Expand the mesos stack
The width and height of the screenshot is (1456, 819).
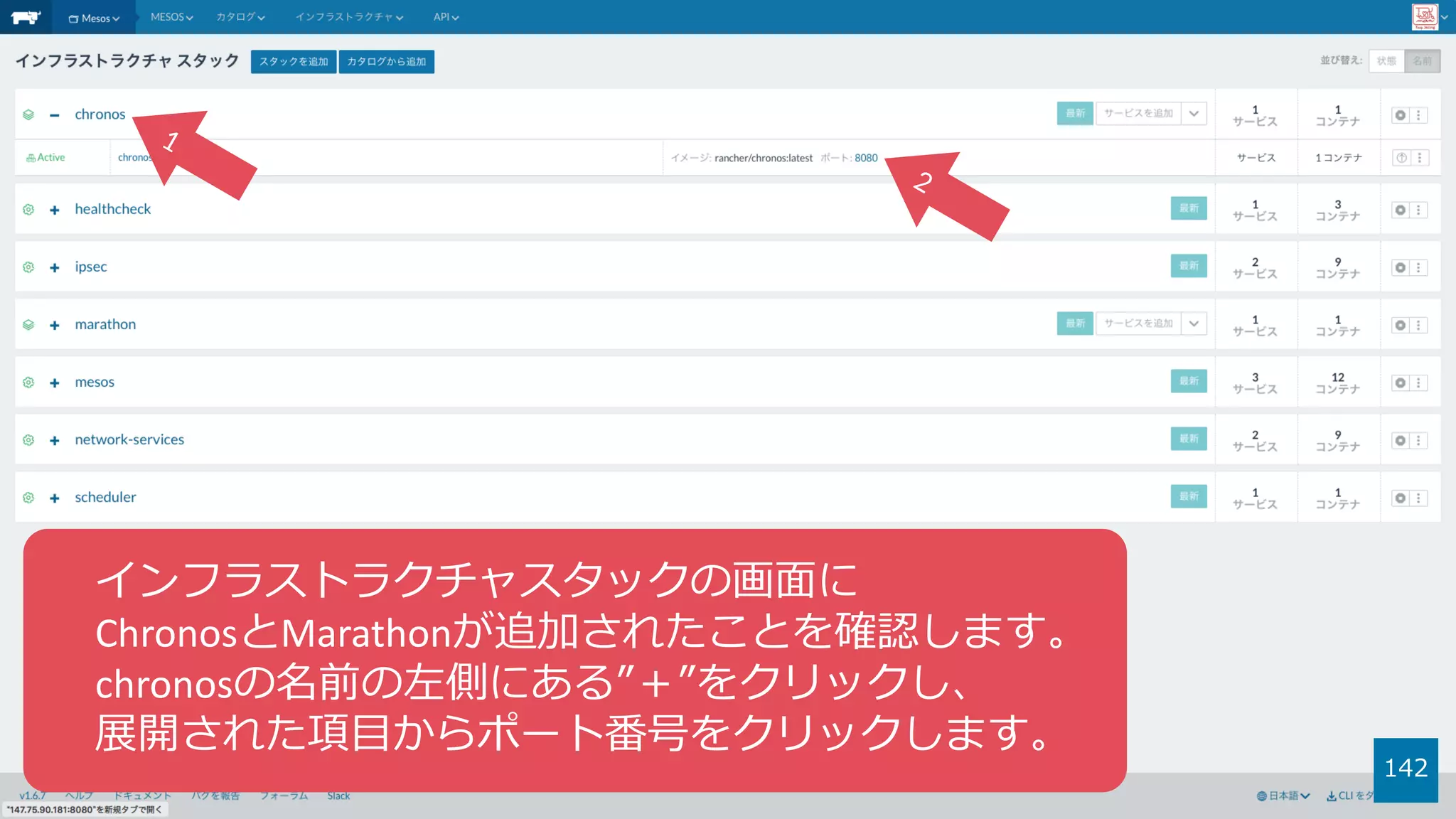tap(55, 383)
